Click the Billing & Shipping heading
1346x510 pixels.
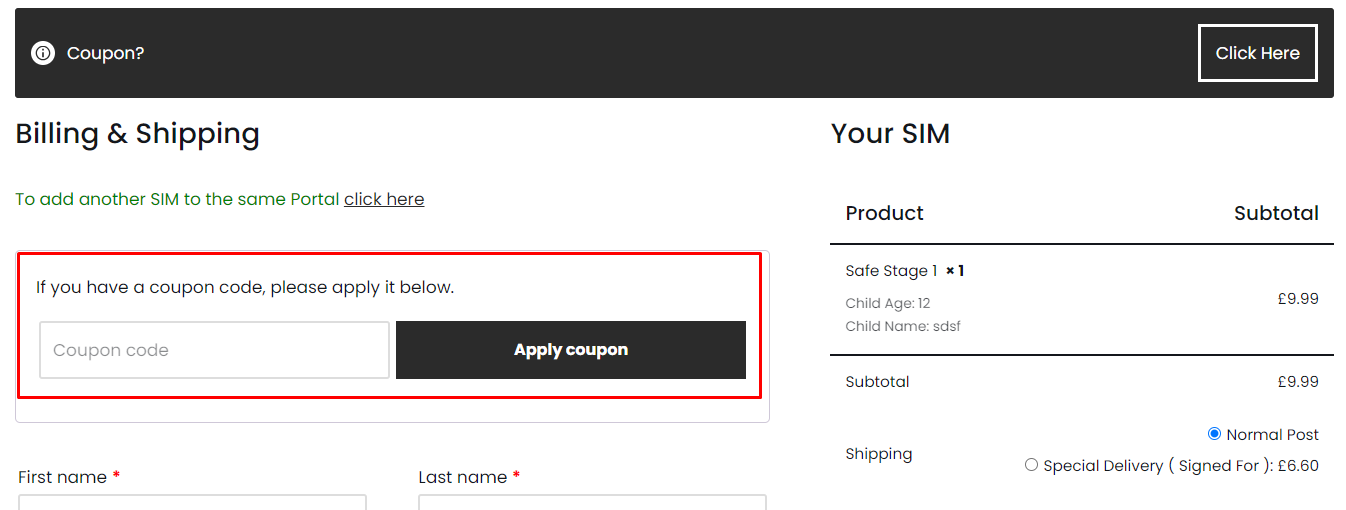(x=137, y=134)
